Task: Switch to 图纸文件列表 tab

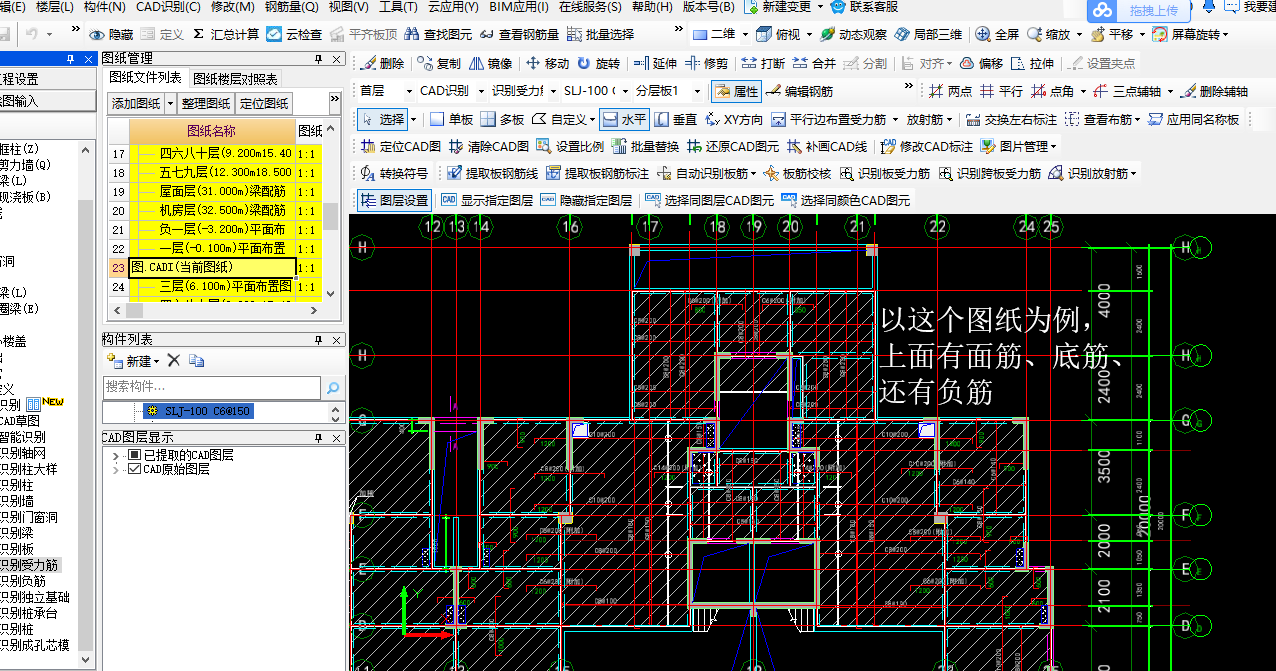Action: (x=146, y=77)
